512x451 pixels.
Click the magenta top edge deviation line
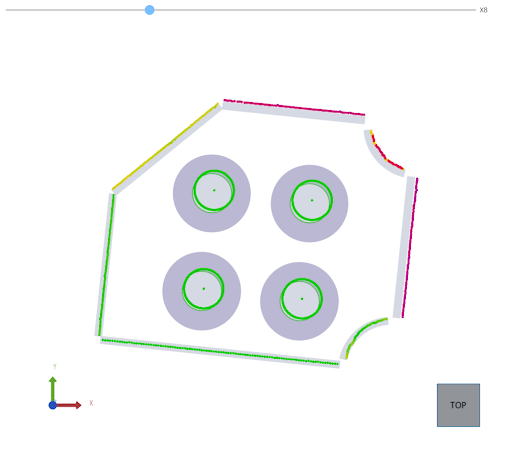point(294,107)
